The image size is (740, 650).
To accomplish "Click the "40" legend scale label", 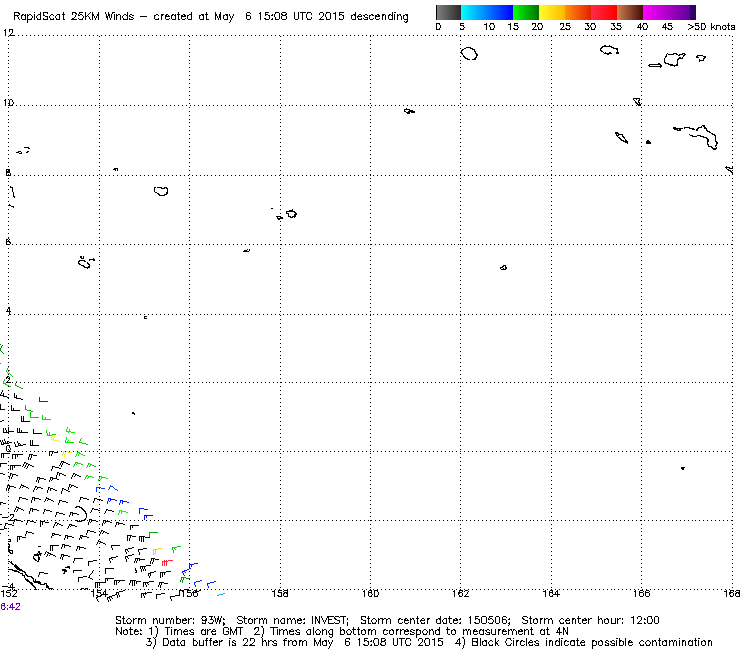I will point(642,27).
